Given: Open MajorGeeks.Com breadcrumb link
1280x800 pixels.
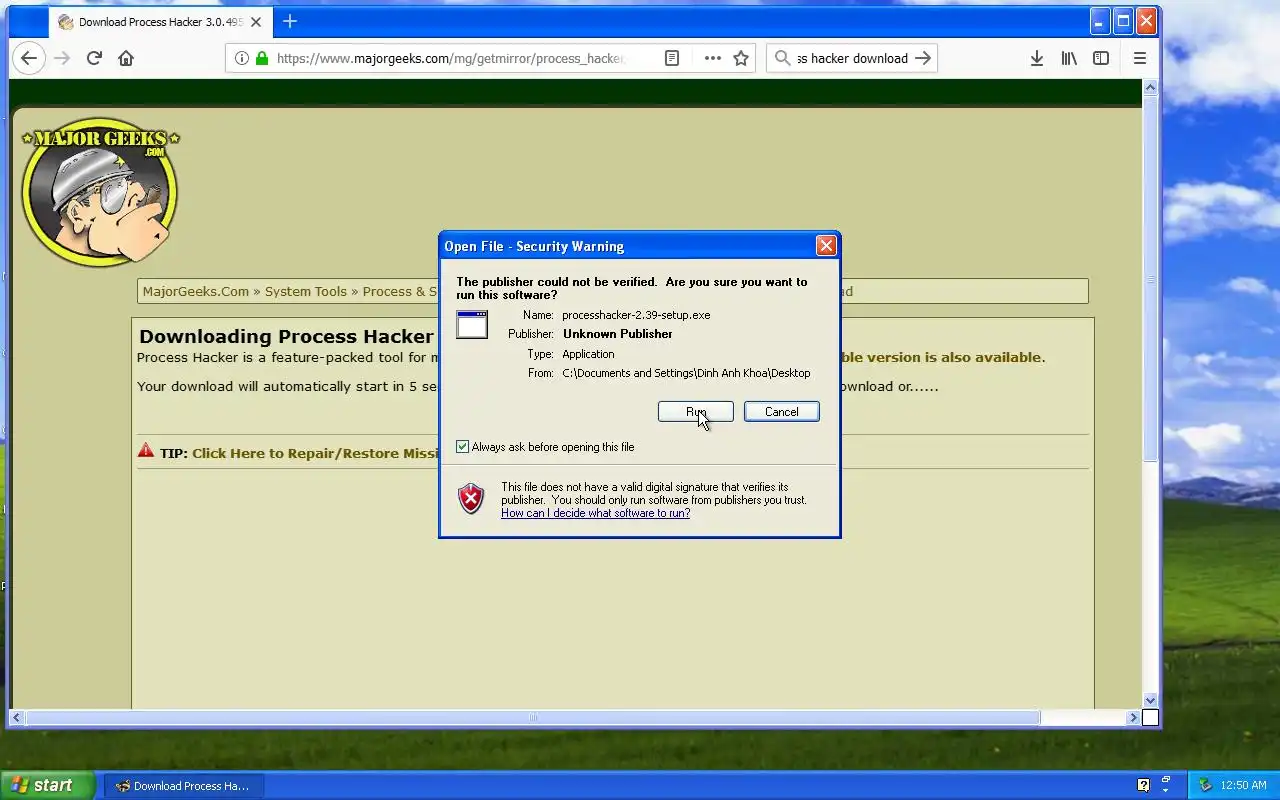Looking at the screenshot, I should (x=196, y=292).
